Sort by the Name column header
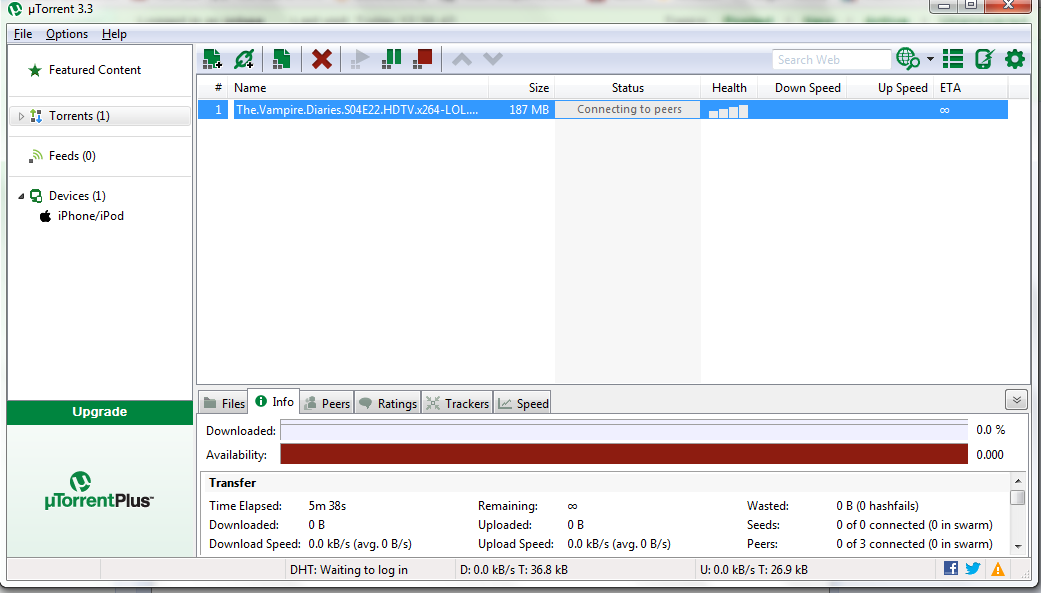The image size is (1041, 593). 359,88
